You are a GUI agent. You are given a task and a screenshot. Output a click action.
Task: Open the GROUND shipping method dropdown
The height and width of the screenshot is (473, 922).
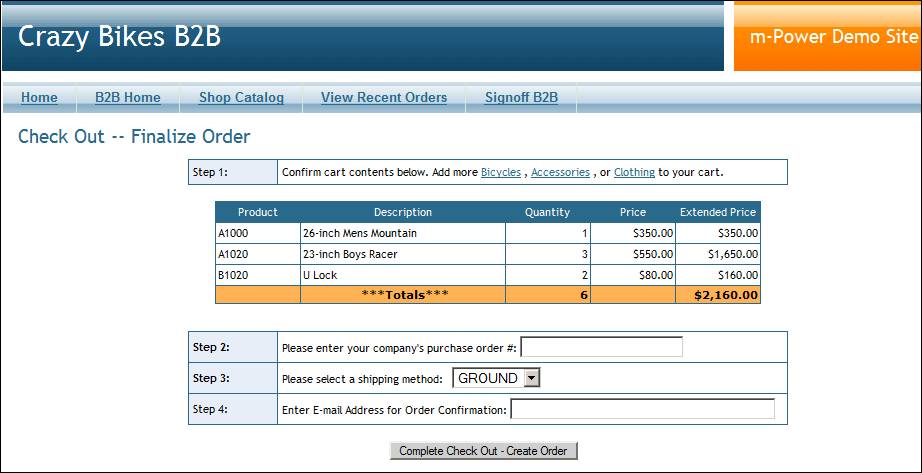point(496,378)
